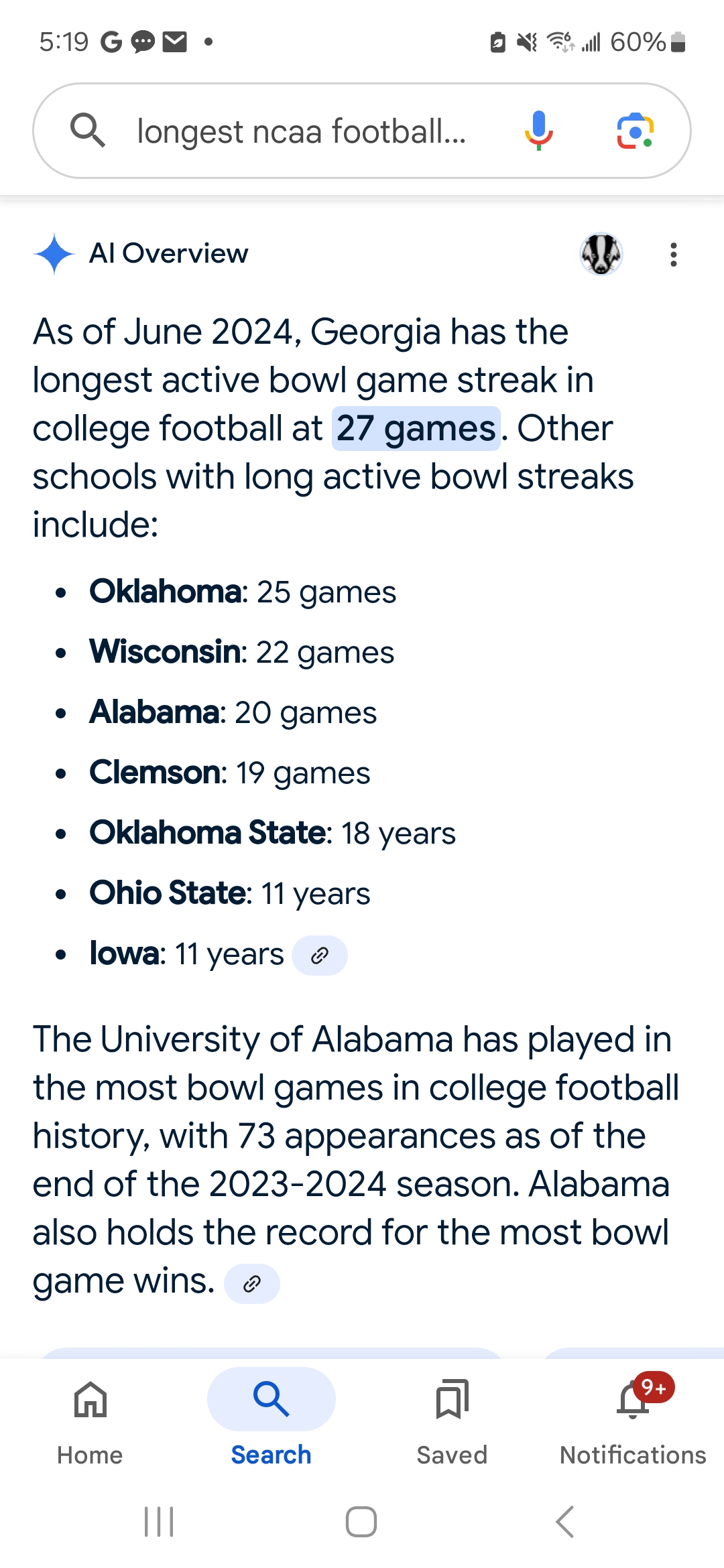Viewport: 724px width, 1568px height.
Task: Tap the magnifying glass in search bar
Action: (x=88, y=130)
